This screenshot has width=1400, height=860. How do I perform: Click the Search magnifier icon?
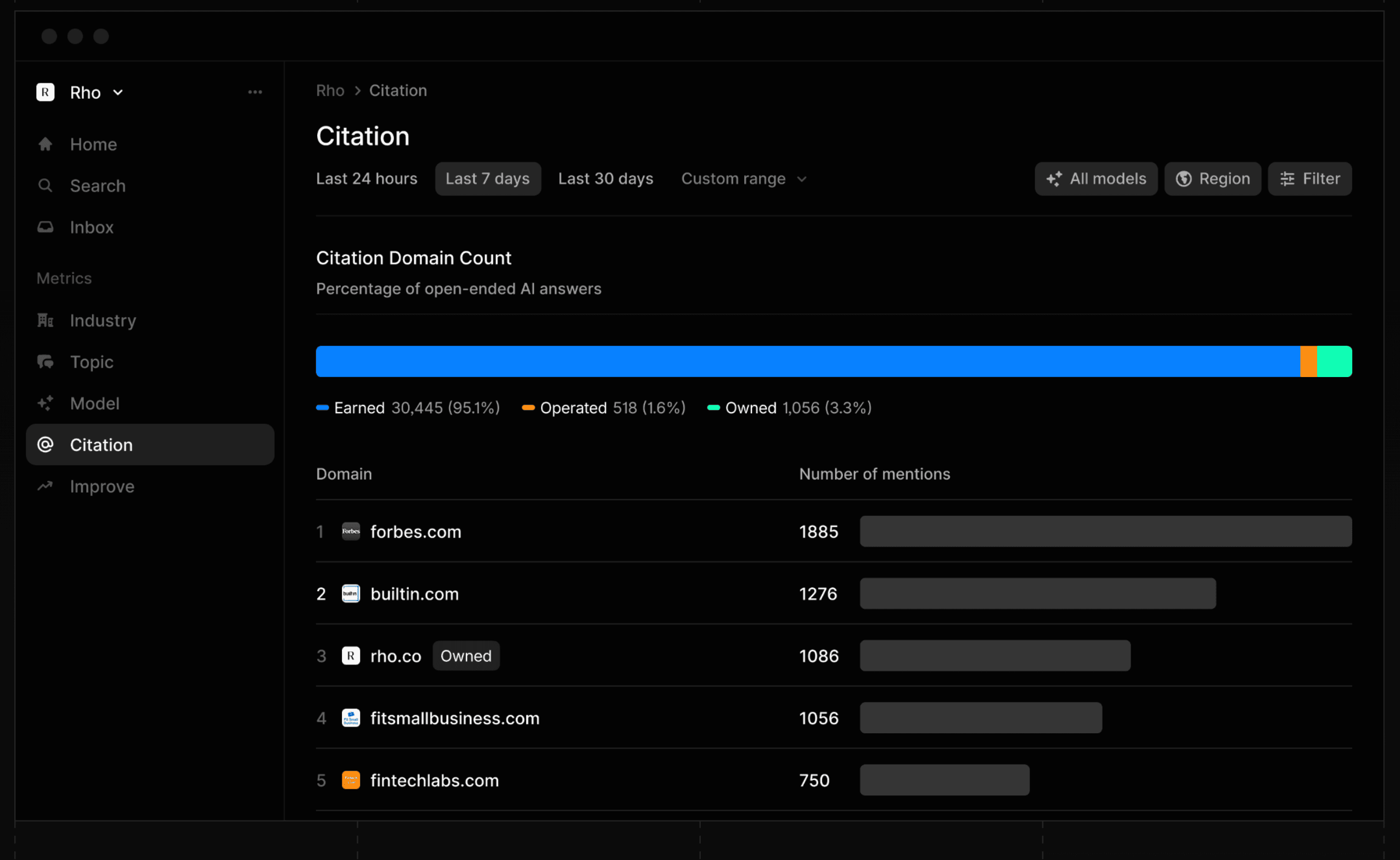46,186
